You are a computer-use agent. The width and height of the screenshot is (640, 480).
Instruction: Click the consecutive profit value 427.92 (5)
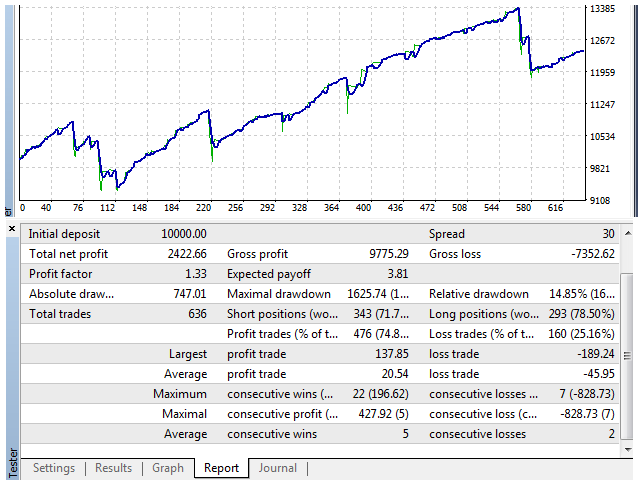coord(383,414)
